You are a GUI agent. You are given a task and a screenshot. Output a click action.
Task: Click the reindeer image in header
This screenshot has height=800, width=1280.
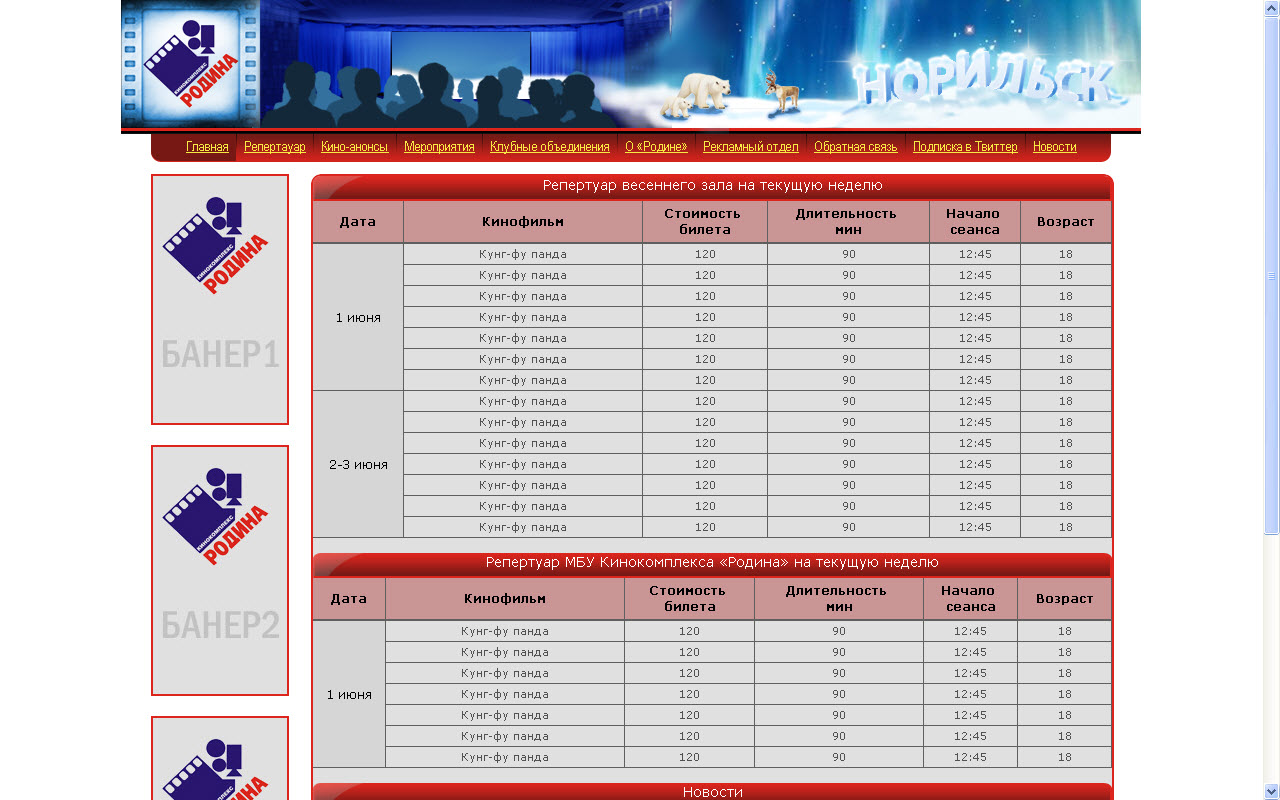[783, 92]
